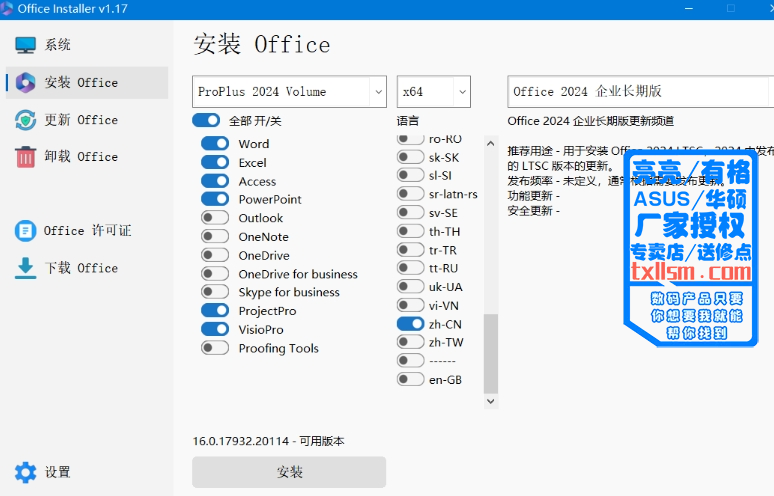Disable the Excel switch
The width and height of the screenshot is (774, 496).
pyautogui.click(x=215, y=162)
